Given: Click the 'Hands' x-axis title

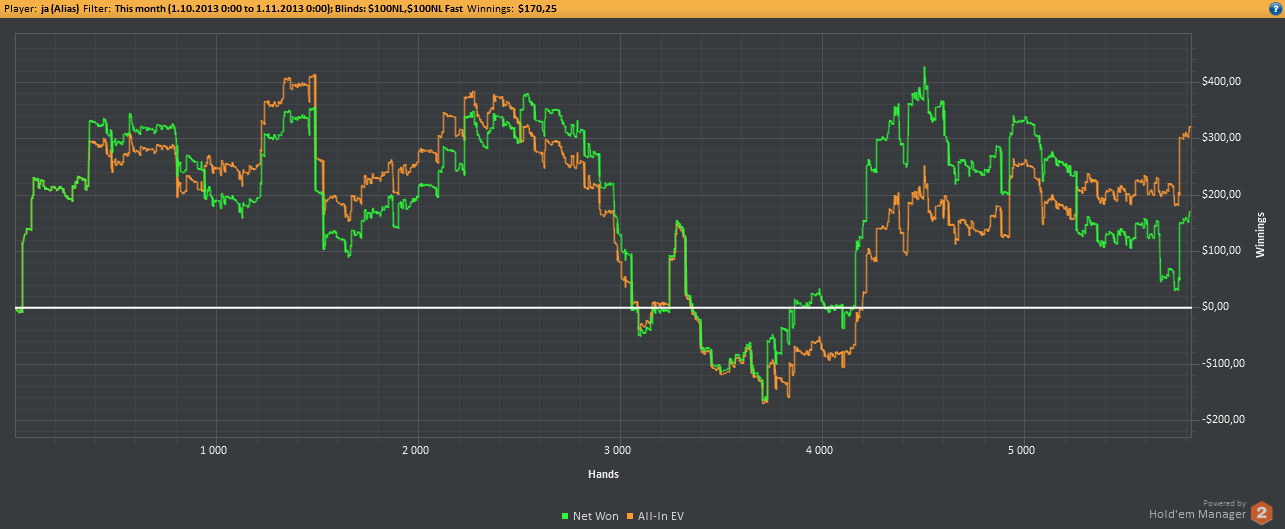Looking at the screenshot, I should [604, 473].
